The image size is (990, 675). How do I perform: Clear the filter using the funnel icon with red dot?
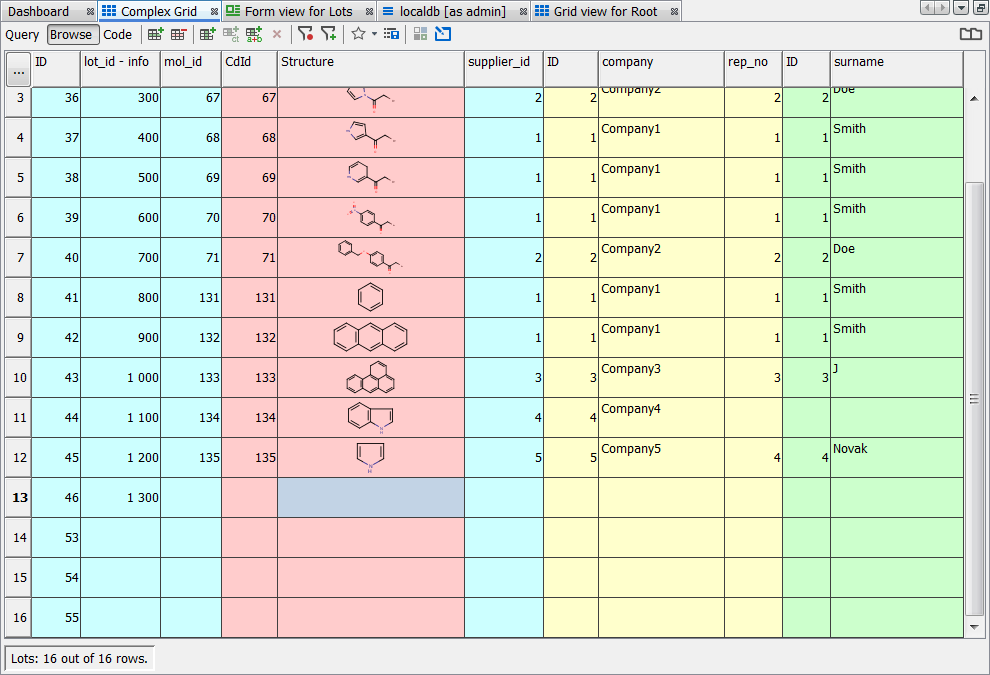pyautogui.click(x=305, y=34)
